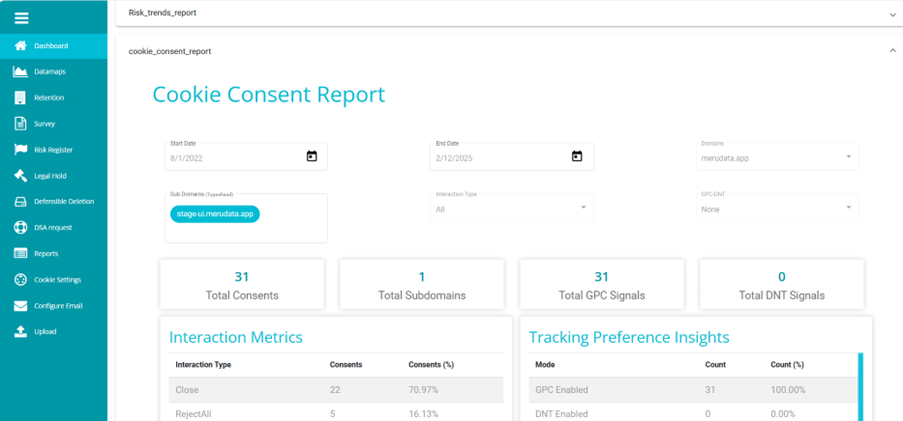Open Legal Hold from the sidebar
This screenshot has height=421, width=903.
pyautogui.click(x=54, y=176)
